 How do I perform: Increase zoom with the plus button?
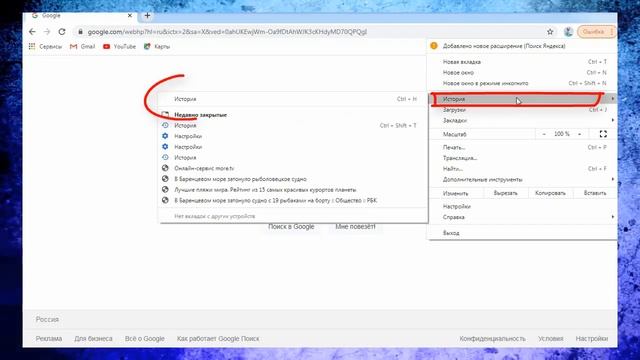pyautogui.click(x=579, y=134)
